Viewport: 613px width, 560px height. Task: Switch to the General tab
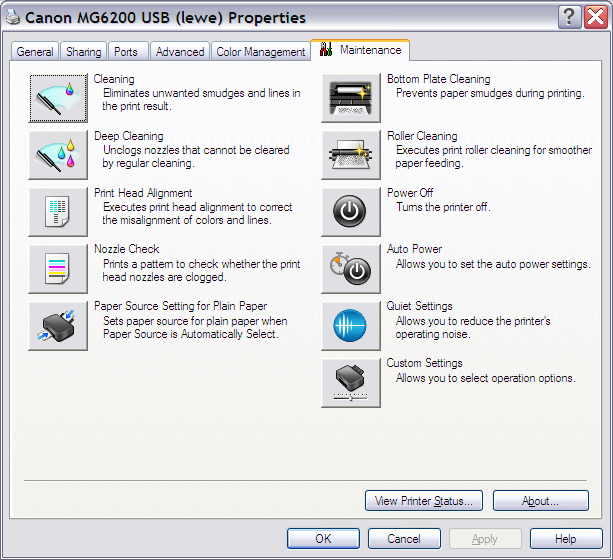[35, 52]
